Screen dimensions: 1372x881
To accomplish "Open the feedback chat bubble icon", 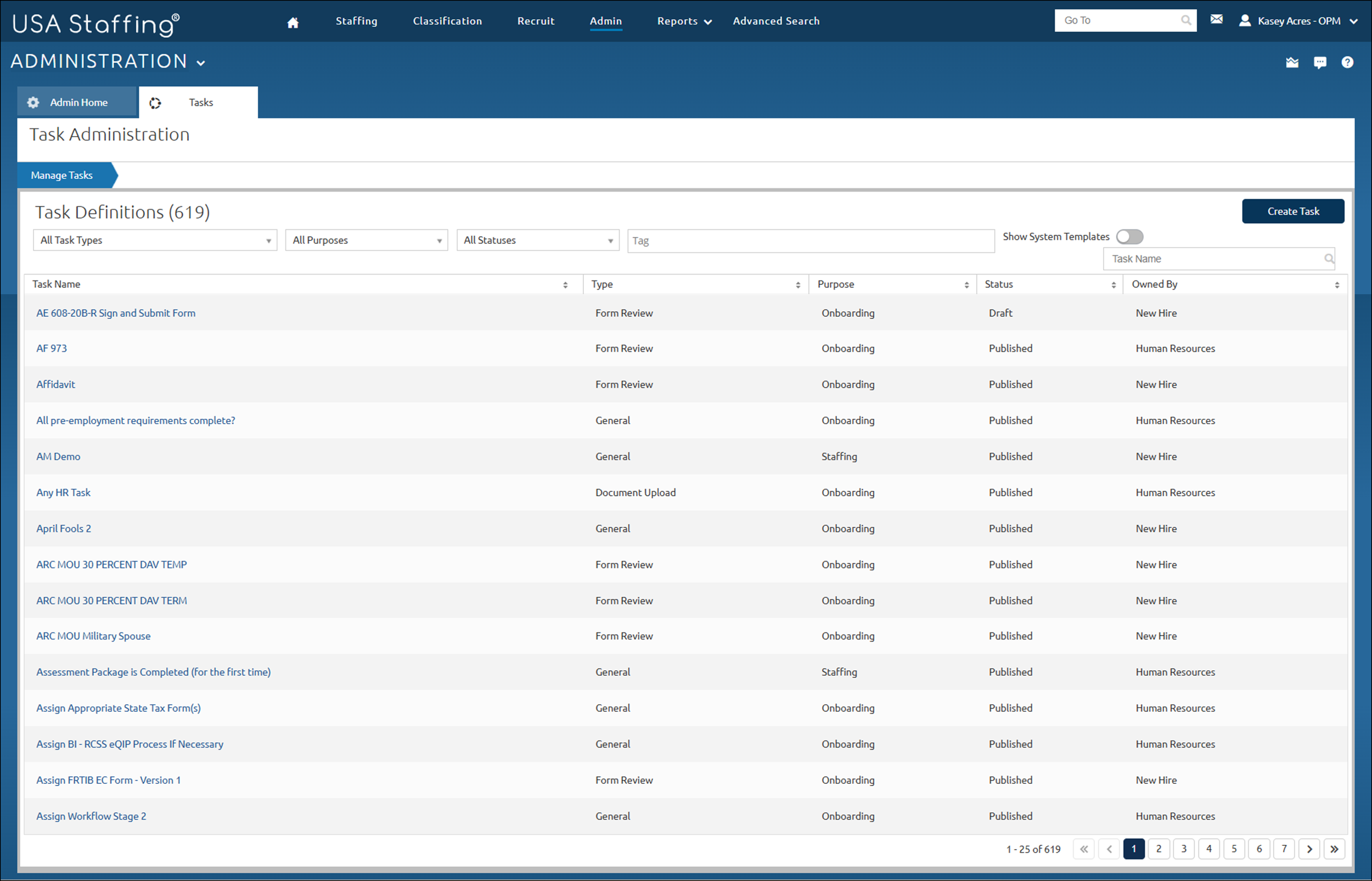I will [1320, 63].
